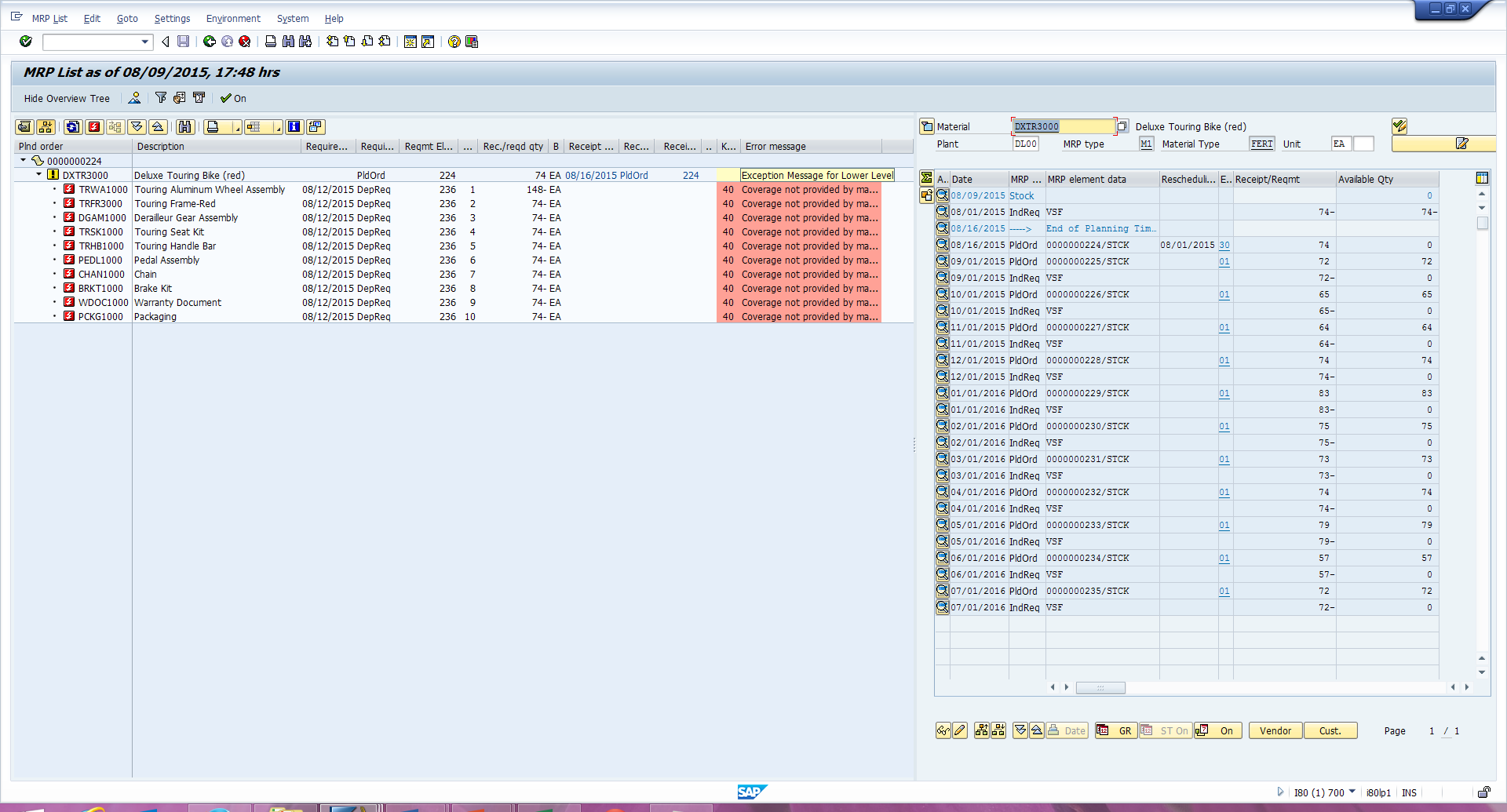The image size is (1507, 812).
Task: Open the Edit menu
Action: [92, 18]
